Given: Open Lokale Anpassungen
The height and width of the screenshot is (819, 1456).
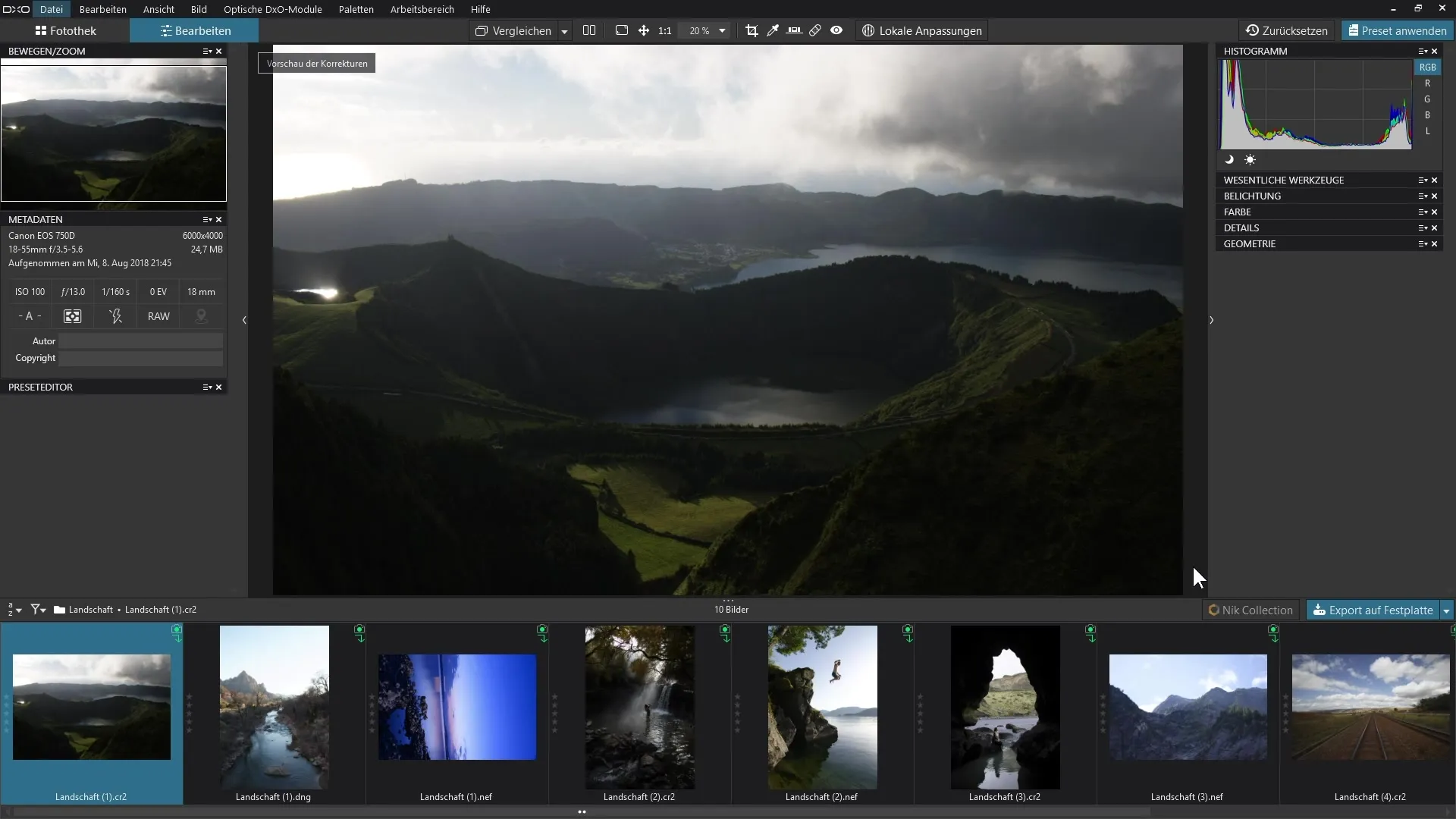Looking at the screenshot, I should tap(922, 31).
